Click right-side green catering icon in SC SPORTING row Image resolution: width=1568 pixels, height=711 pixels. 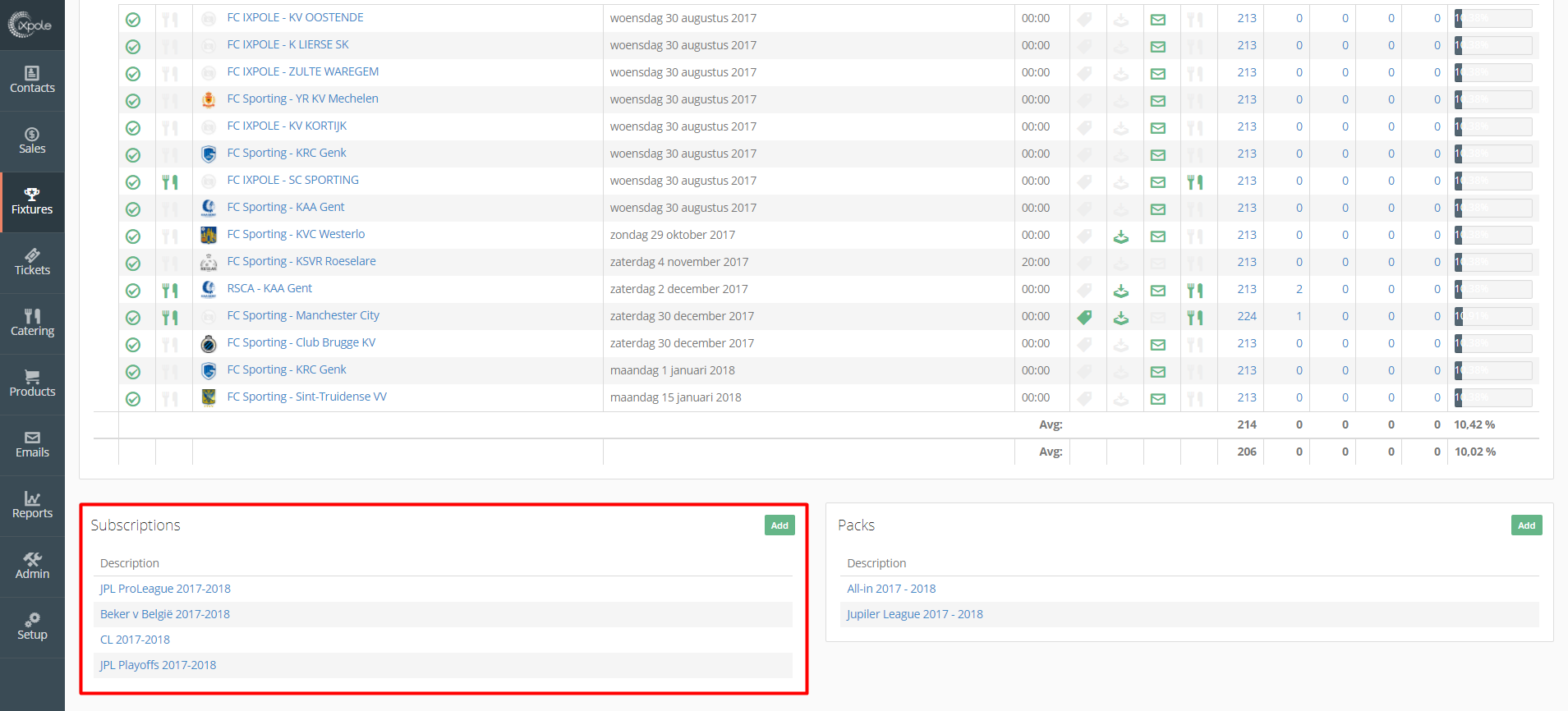click(1195, 182)
